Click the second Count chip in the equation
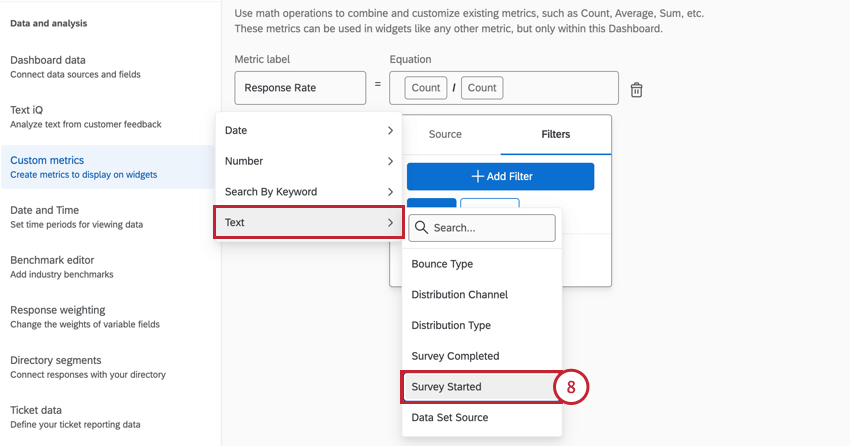The width and height of the screenshot is (850, 446). pos(481,88)
